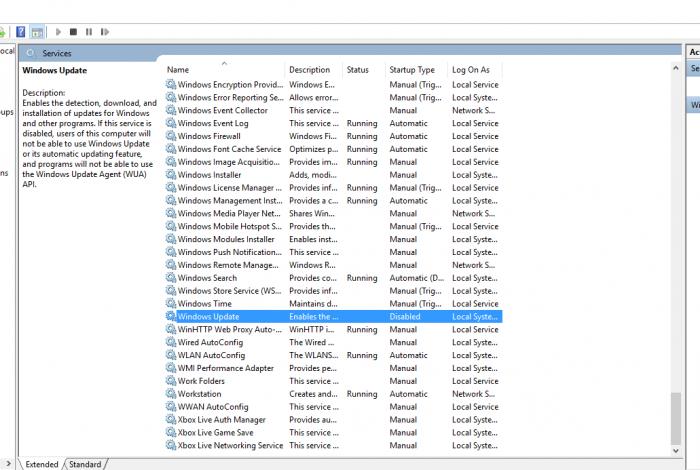Open the Help toolbar icon
Viewport: 700px width, 470px height.
(x=21, y=32)
